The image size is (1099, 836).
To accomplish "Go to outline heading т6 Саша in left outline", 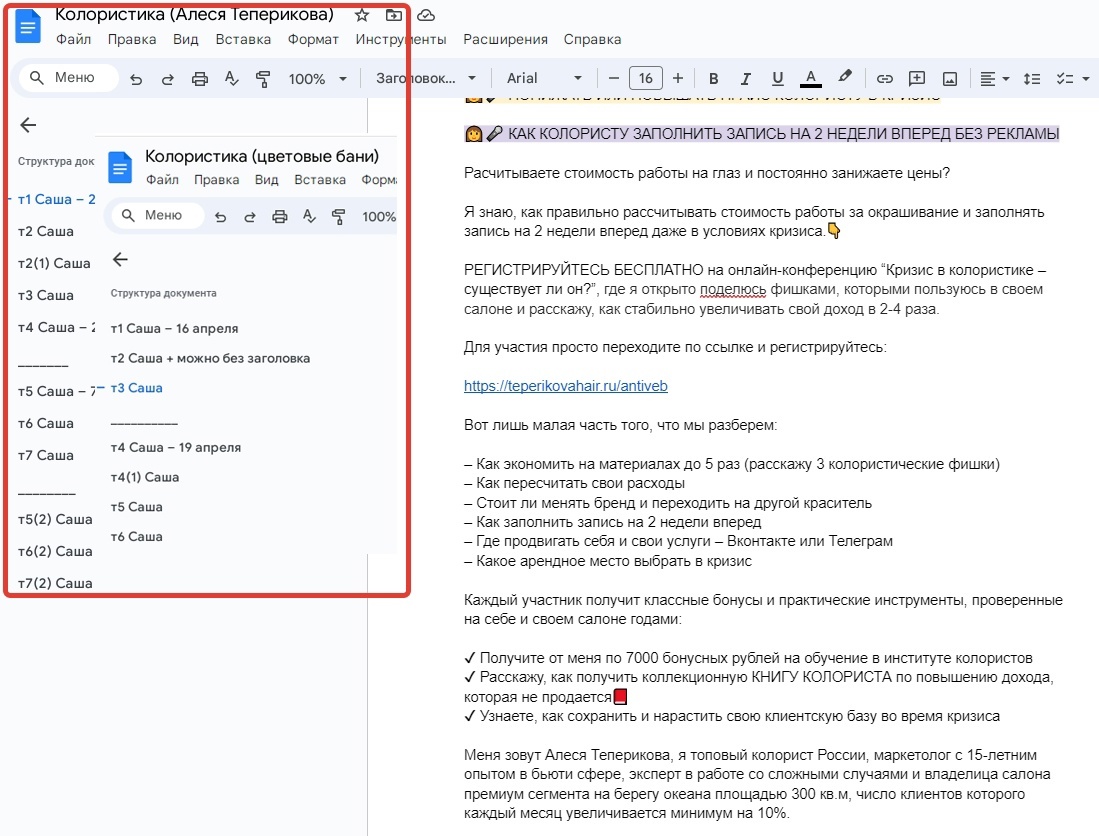I will click(x=46, y=423).
